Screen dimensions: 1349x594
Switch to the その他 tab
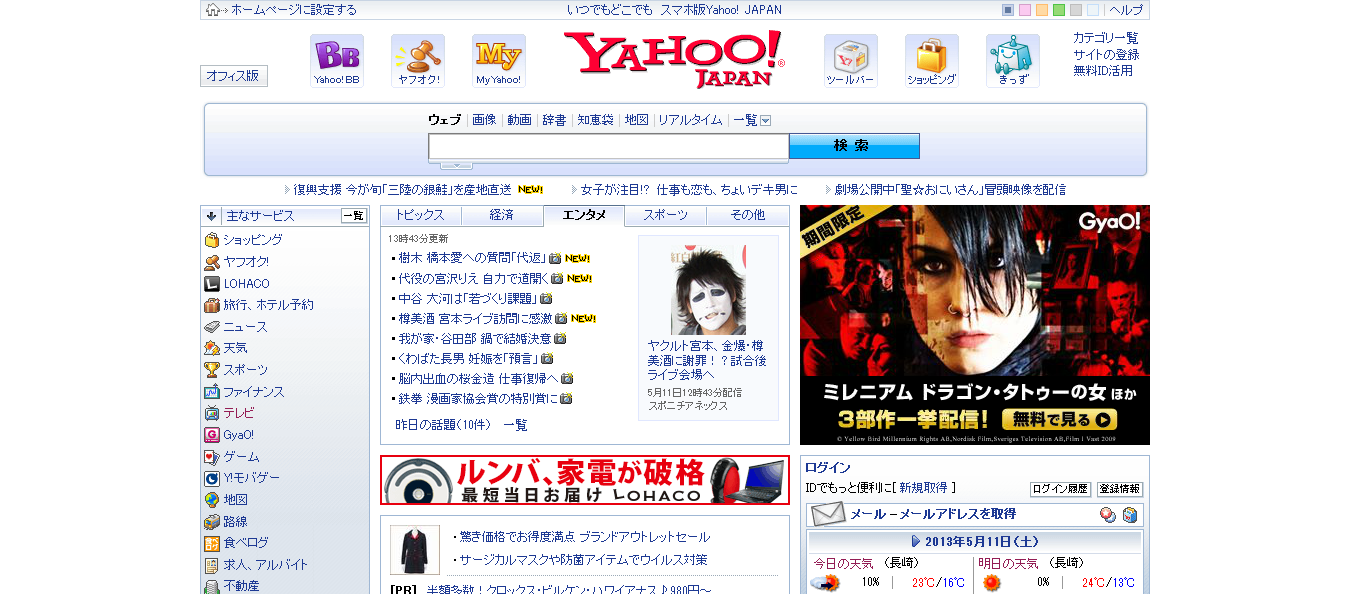click(x=747, y=215)
